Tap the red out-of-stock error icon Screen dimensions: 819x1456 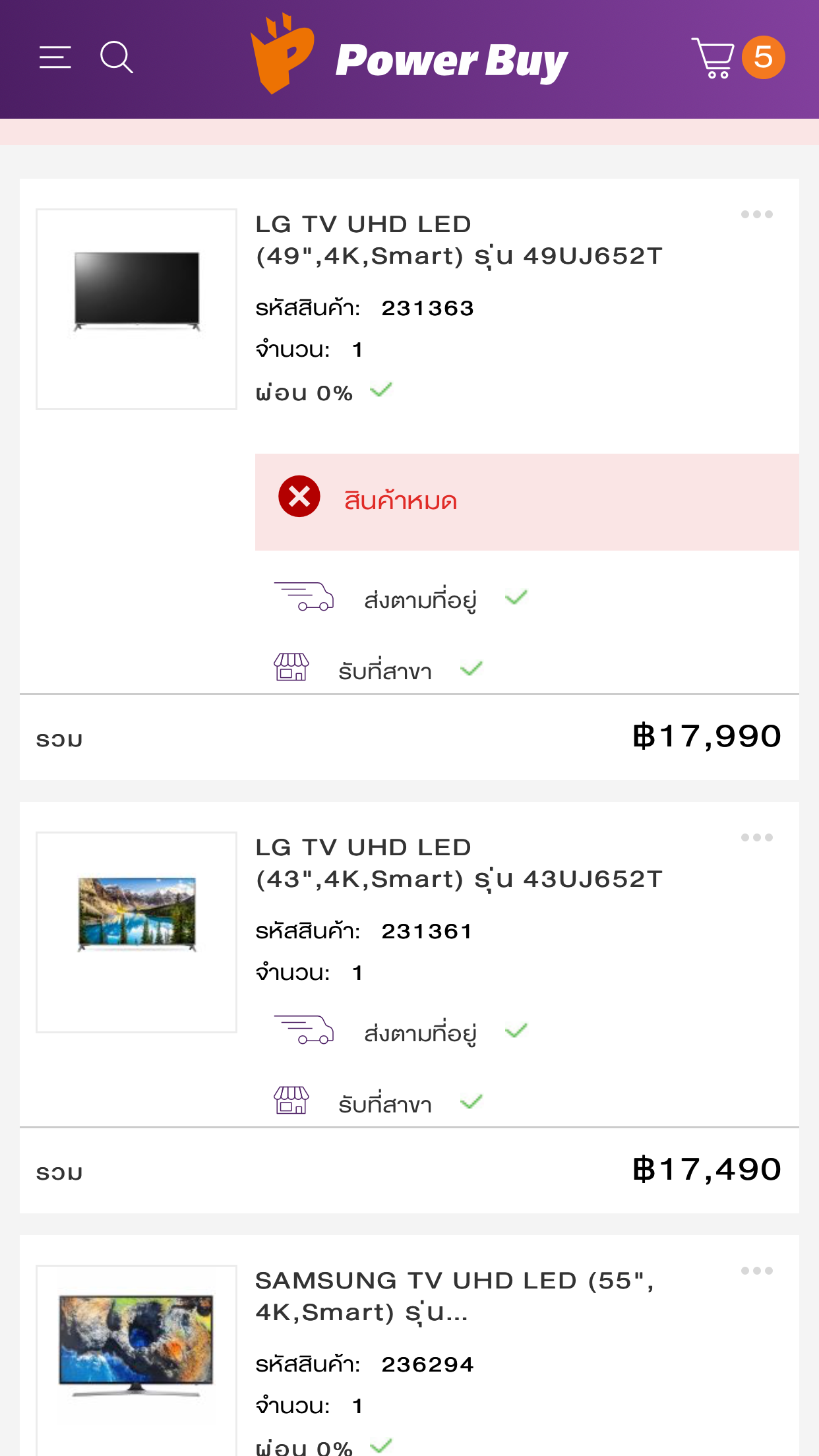click(299, 496)
